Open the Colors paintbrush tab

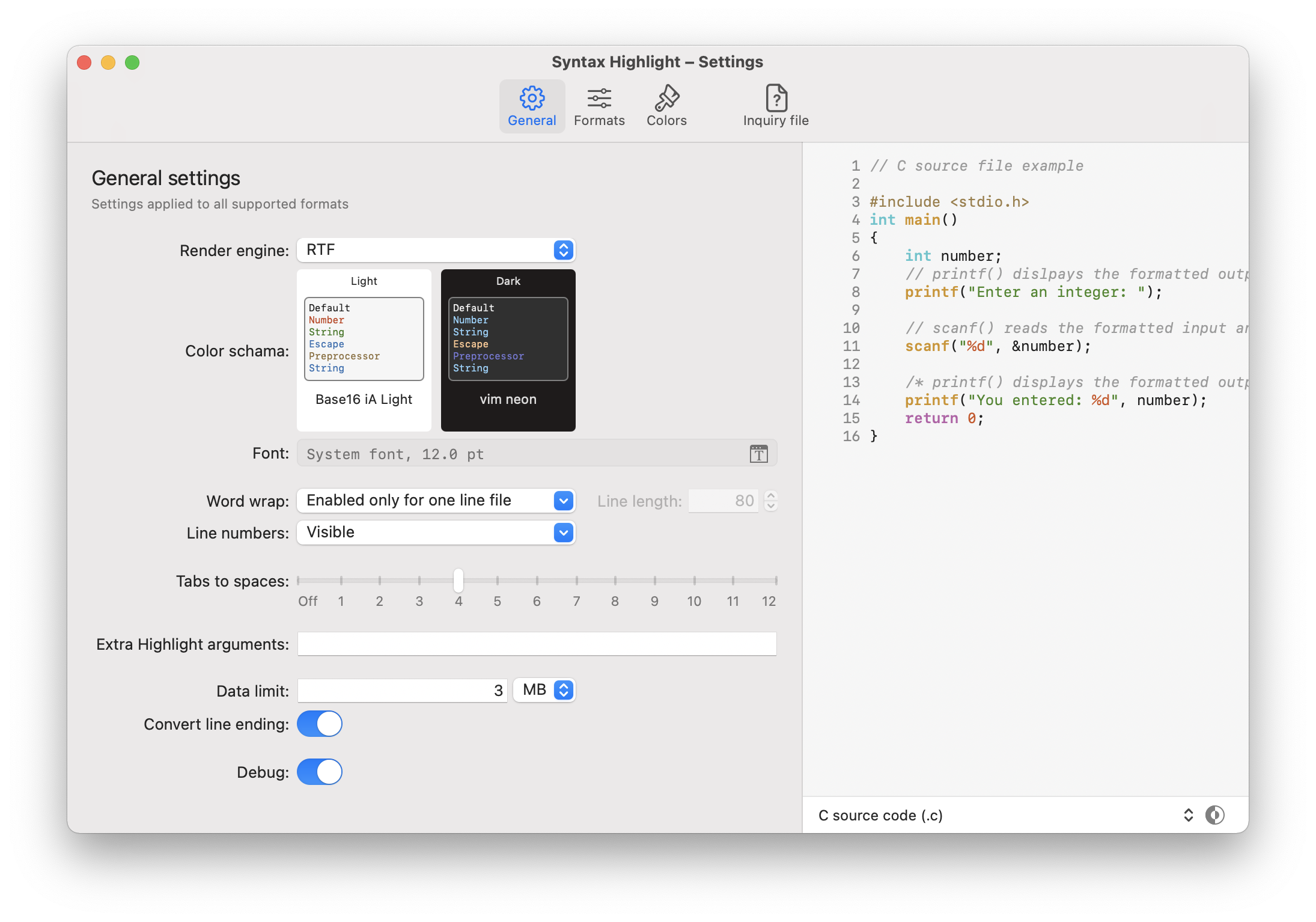click(666, 106)
